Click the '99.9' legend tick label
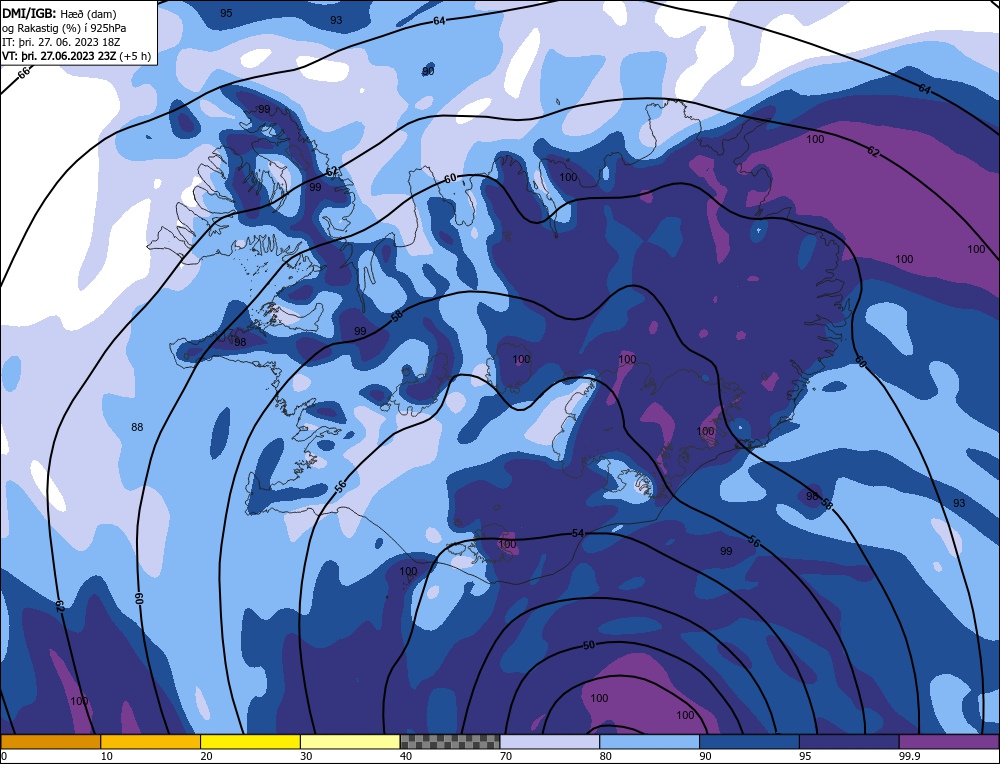The width and height of the screenshot is (1000, 764). tap(908, 756)
